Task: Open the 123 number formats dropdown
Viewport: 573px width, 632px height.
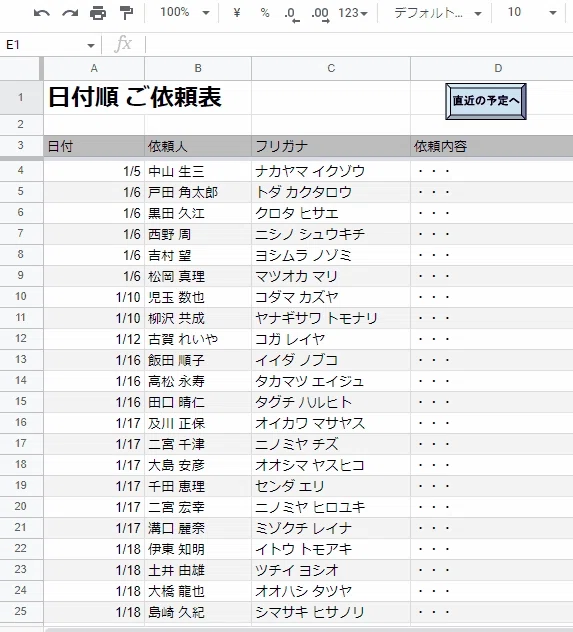Action: point(353,13)
